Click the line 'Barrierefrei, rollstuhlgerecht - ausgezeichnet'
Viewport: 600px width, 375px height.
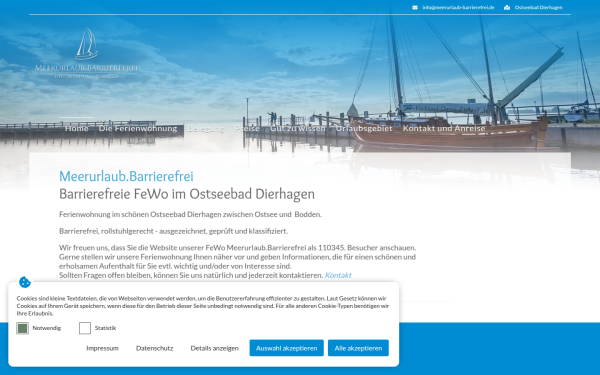tap(173, 231)
